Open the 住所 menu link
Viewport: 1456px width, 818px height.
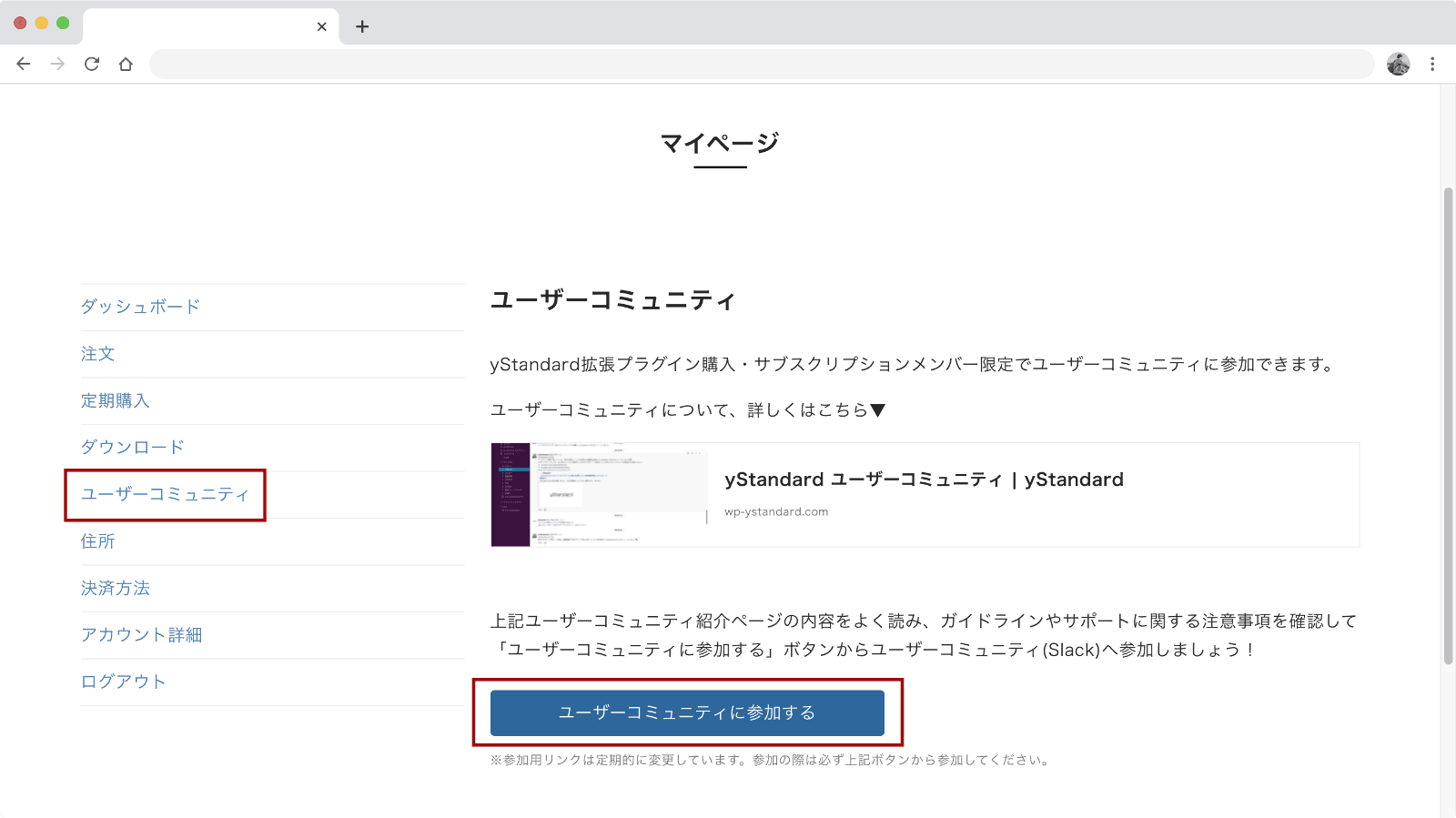(97, 541)
